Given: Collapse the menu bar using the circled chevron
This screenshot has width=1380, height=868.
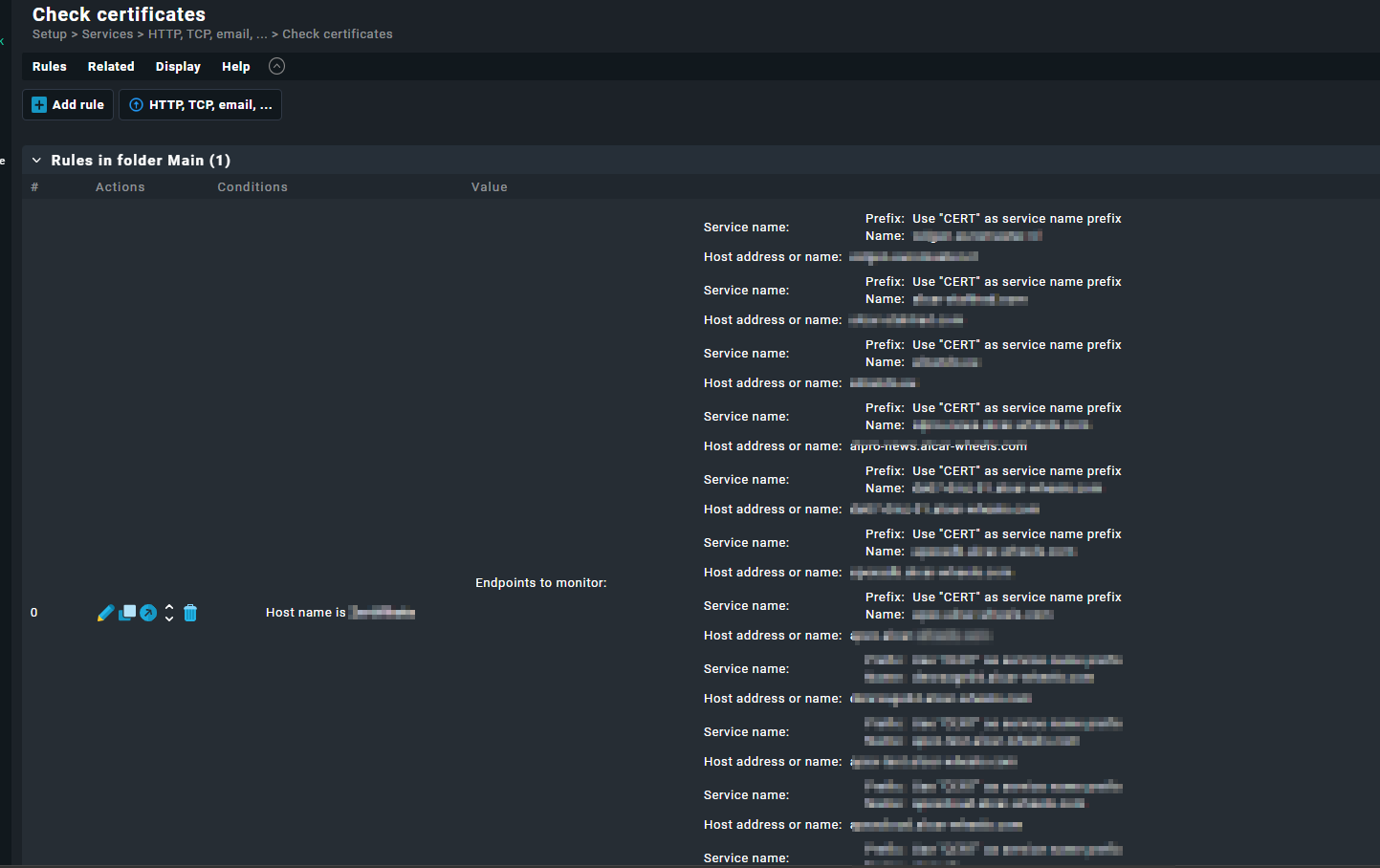Looking at the screenshot, I should point(276,66).
